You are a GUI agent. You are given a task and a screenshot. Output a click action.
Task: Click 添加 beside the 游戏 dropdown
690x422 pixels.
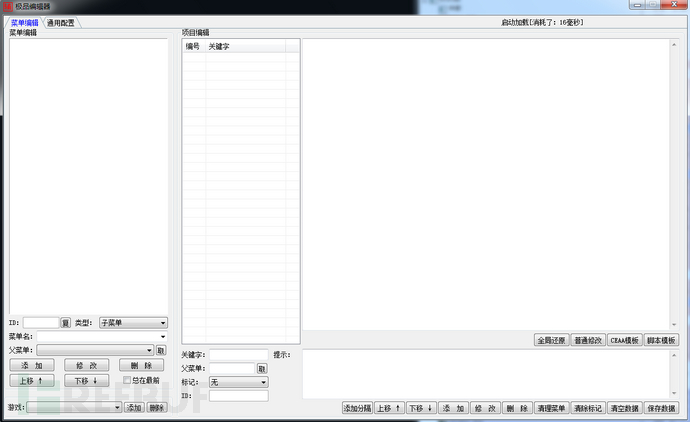(134, 407)
